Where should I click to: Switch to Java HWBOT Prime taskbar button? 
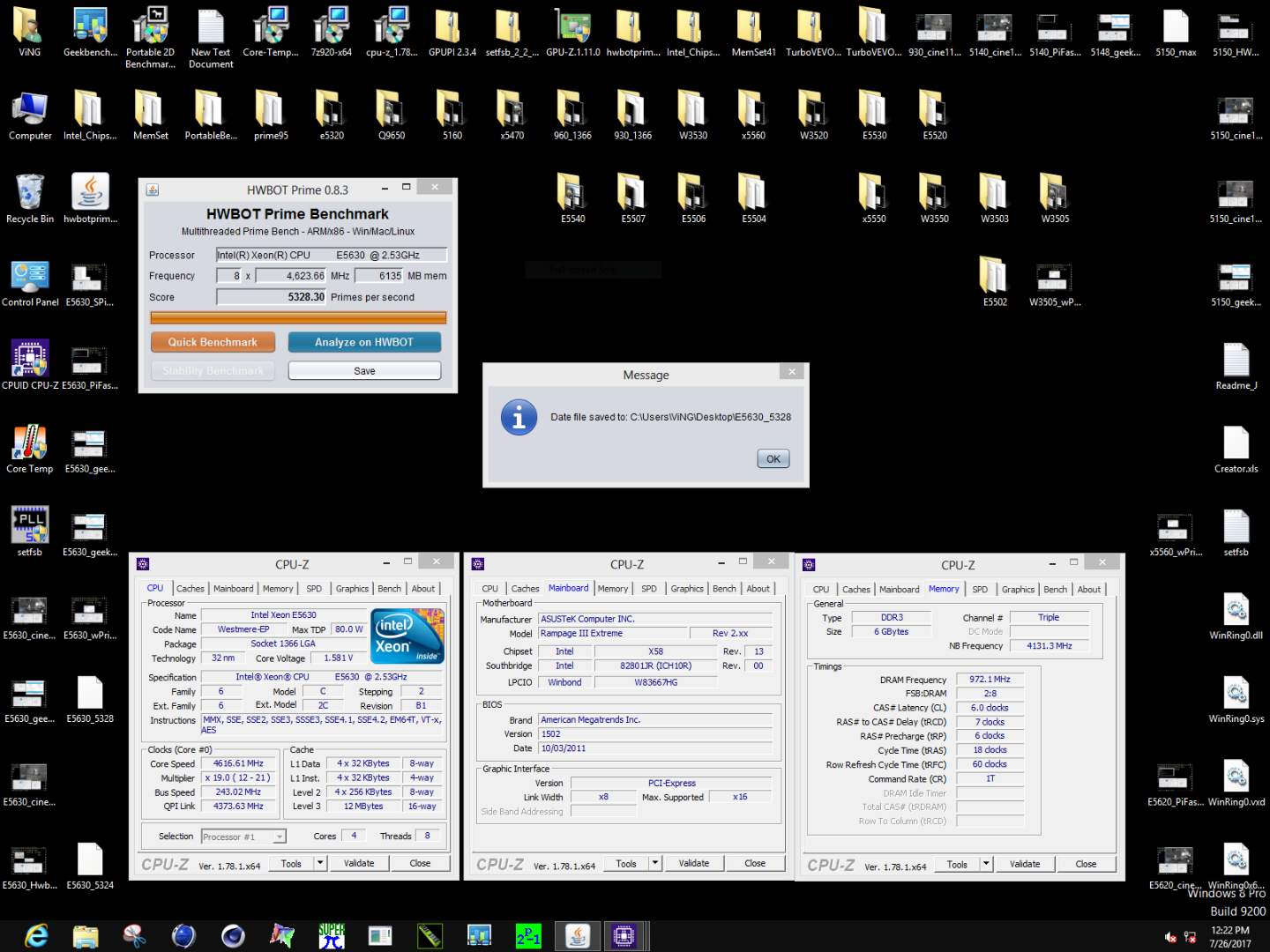tap(578, 935)
